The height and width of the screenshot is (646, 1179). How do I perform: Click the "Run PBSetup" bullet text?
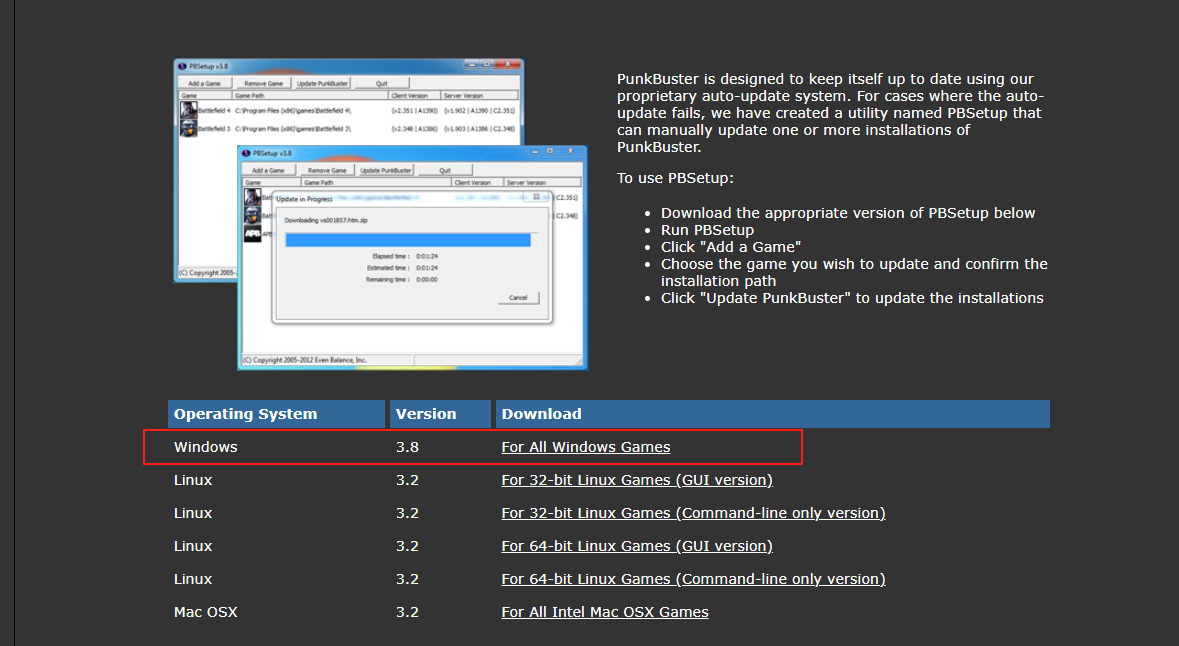707,230
